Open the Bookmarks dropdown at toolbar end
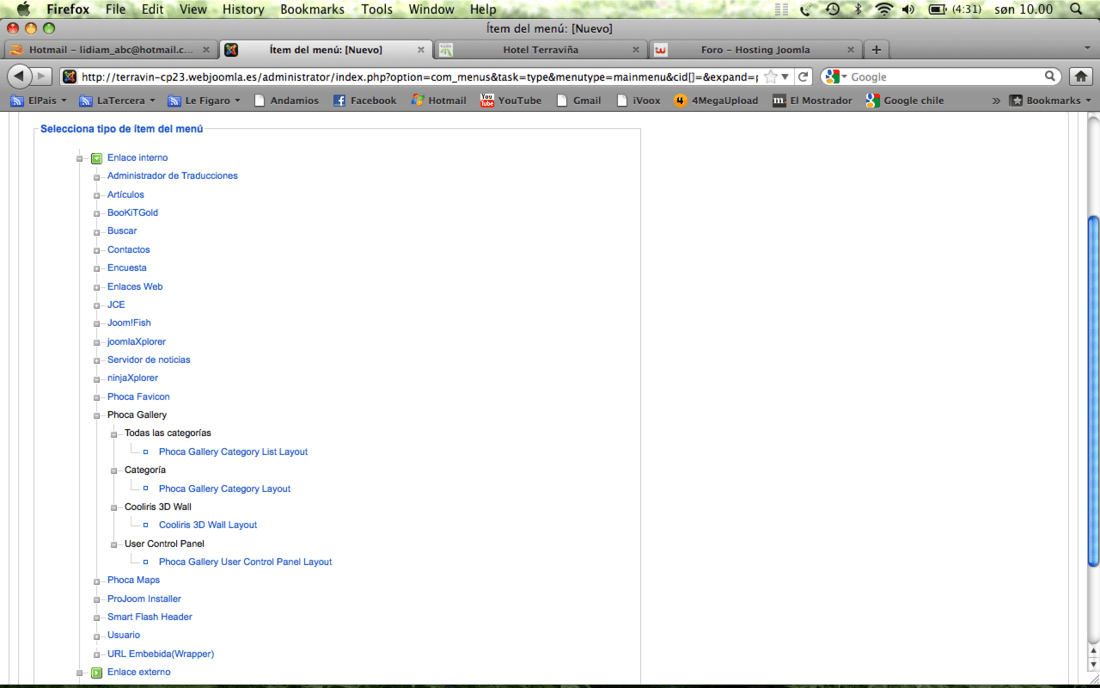The width and height of the screenshot is (1100, 688). pyautogui.click(x=1050, y=100)
